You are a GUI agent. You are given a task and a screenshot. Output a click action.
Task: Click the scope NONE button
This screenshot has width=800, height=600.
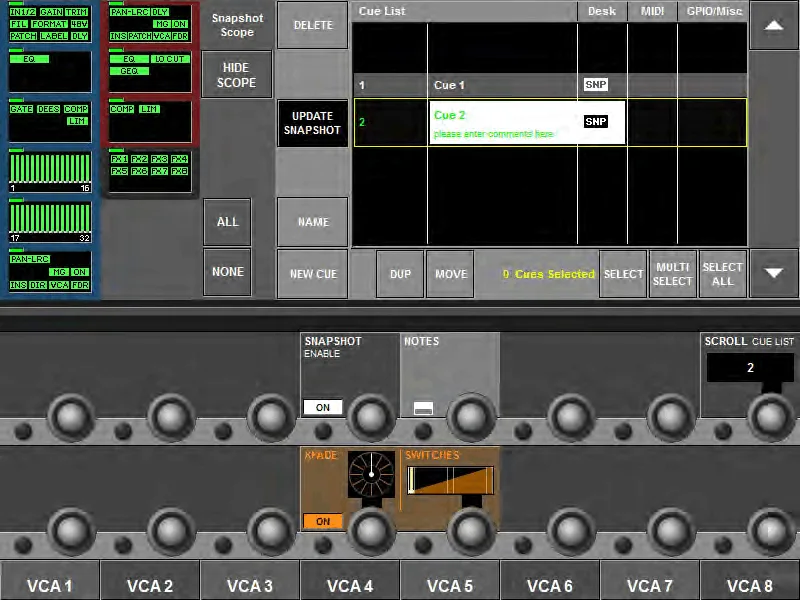pyautogui.click(x=227, y=272)
